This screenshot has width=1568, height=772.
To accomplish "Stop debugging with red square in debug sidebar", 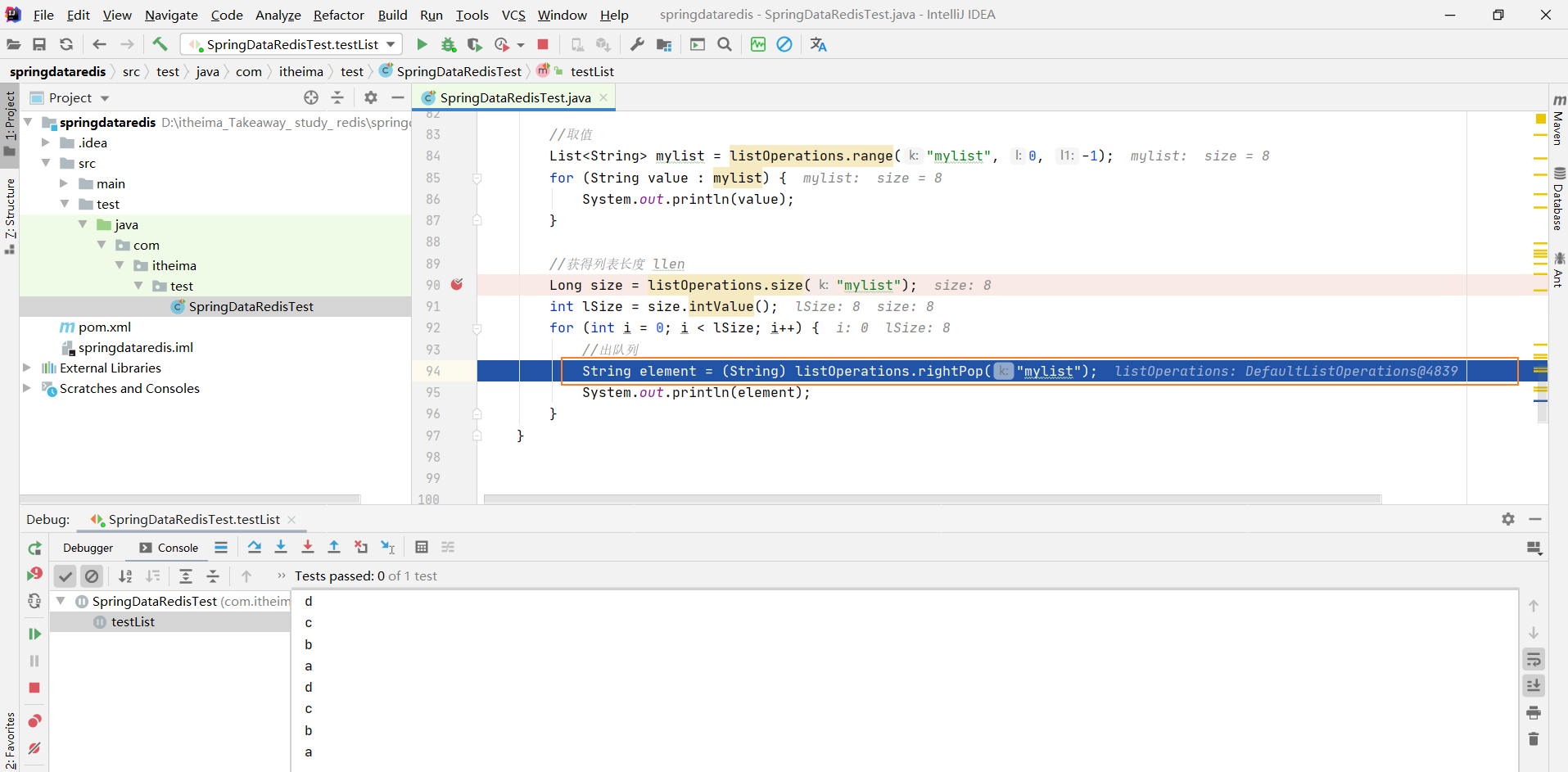I will (x=34, y=688).
